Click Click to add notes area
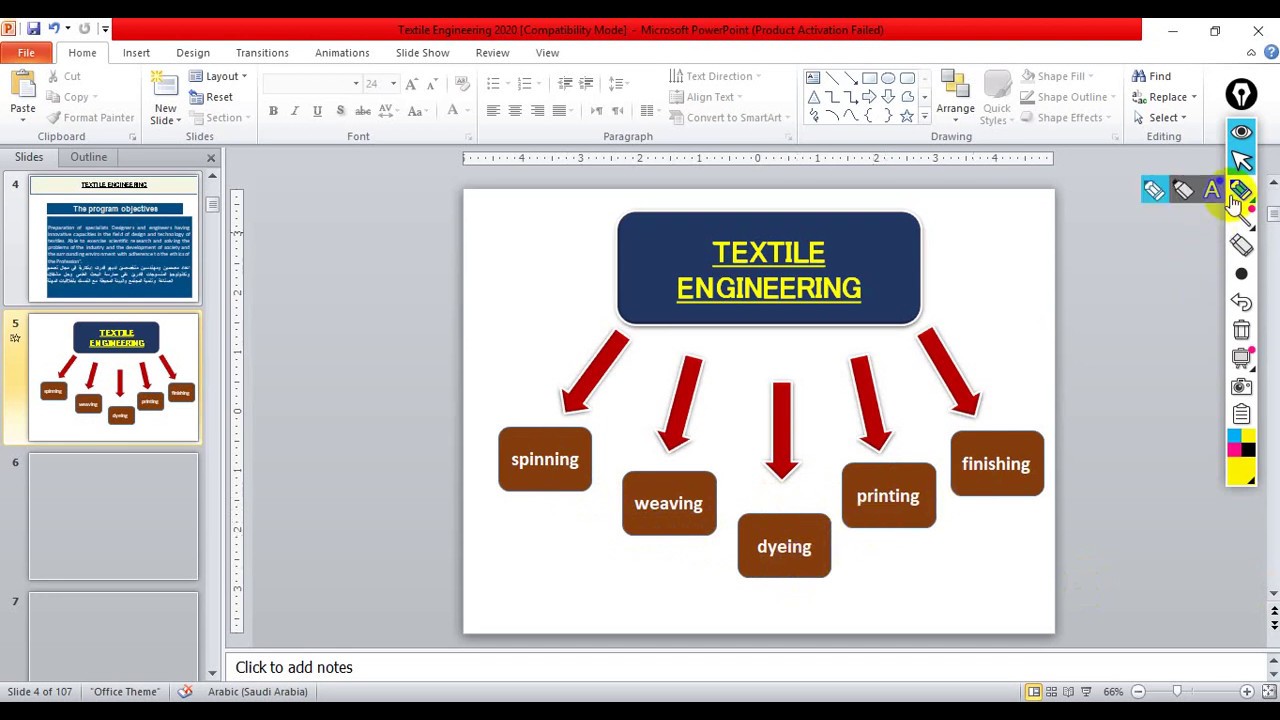This screenshot has height=720, width=1280. click(x=745, y=667)
